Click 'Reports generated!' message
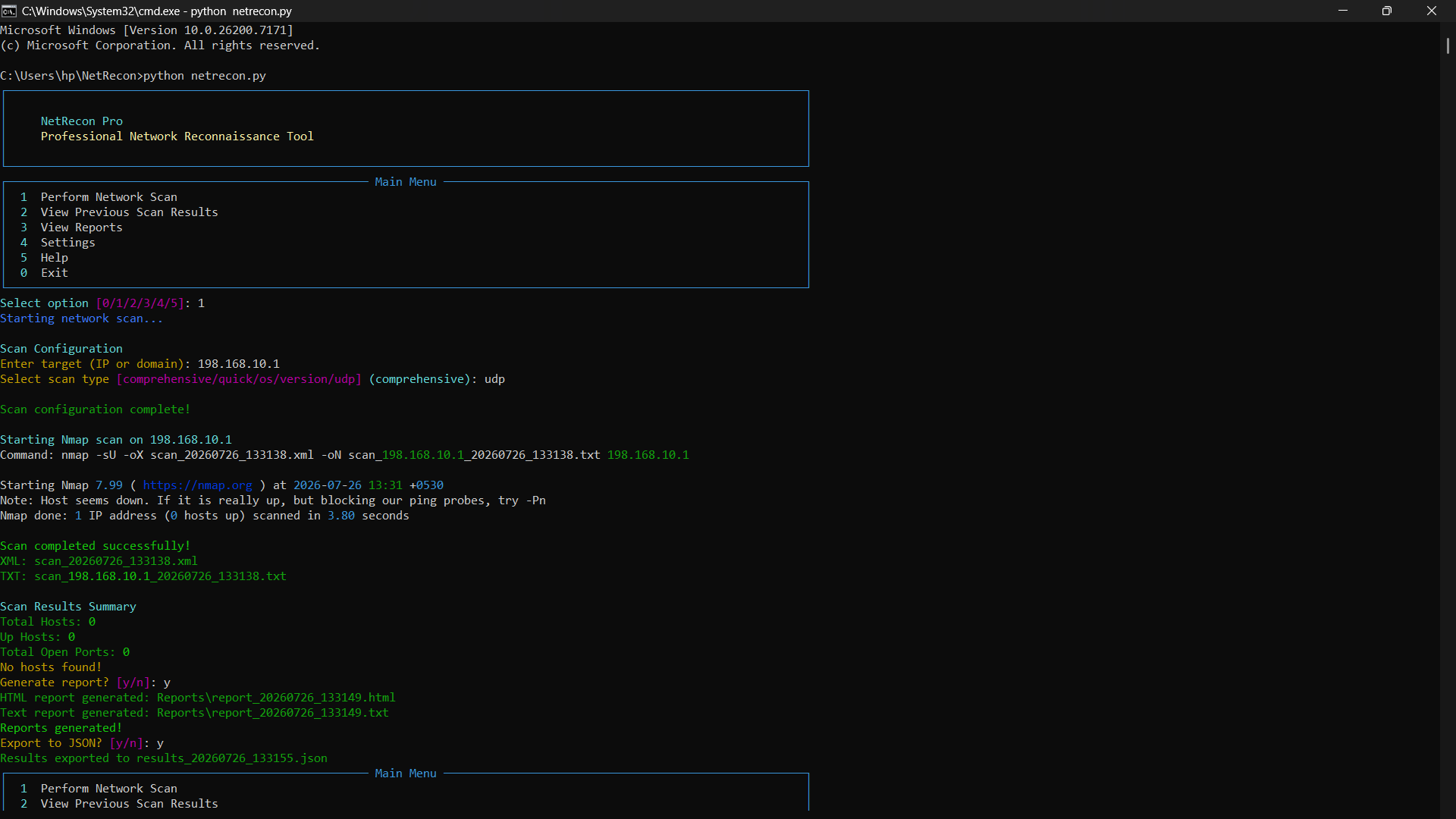 pos(61,728)
